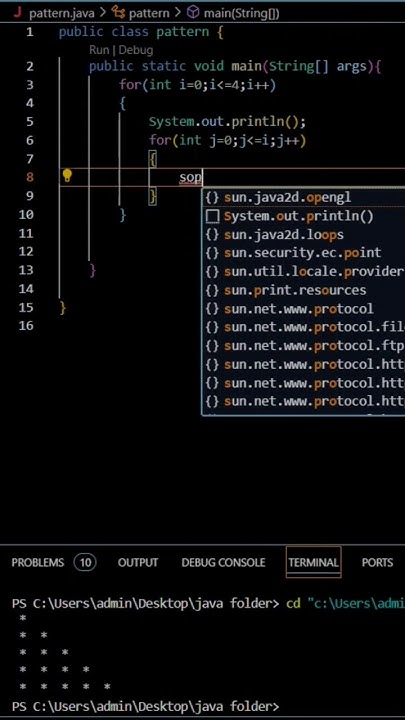This screenshot has width=405, height=720.
Task: Open the DEBUG CONSOLE tab
Action: point(223,562)
